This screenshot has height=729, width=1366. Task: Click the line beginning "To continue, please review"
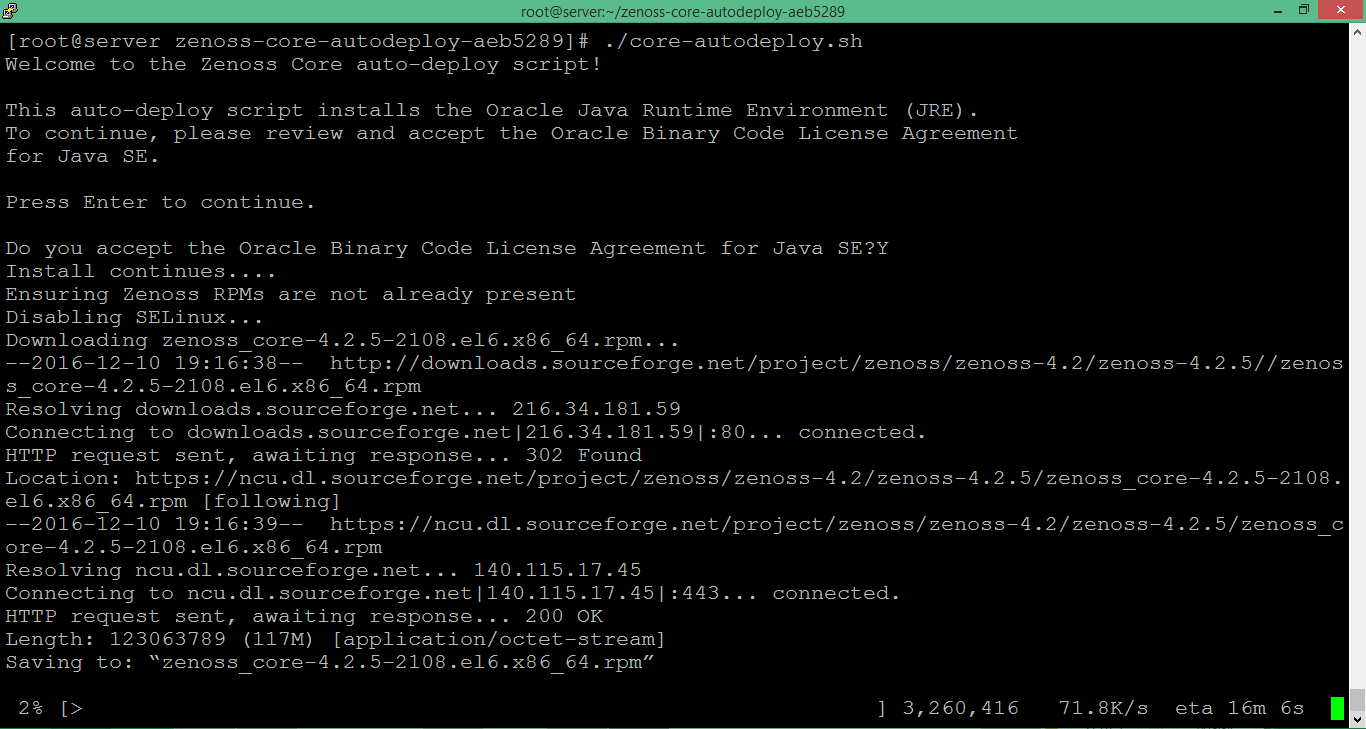(512, 134)
